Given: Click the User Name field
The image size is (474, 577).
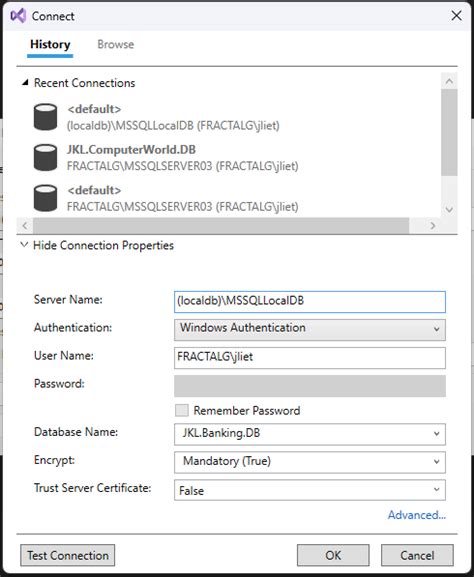Looking at the screenshot, I should [310, 358].
